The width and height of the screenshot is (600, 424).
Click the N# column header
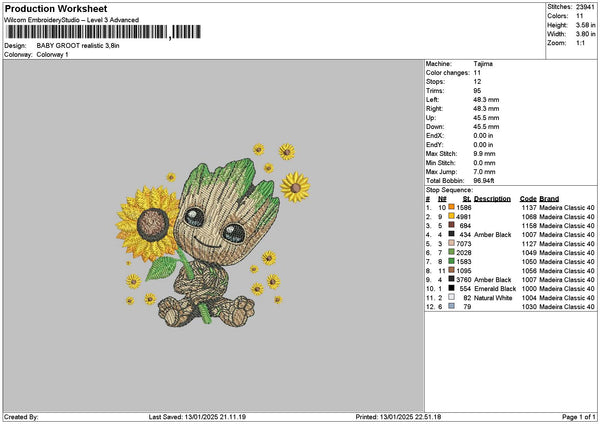(442, 199)
